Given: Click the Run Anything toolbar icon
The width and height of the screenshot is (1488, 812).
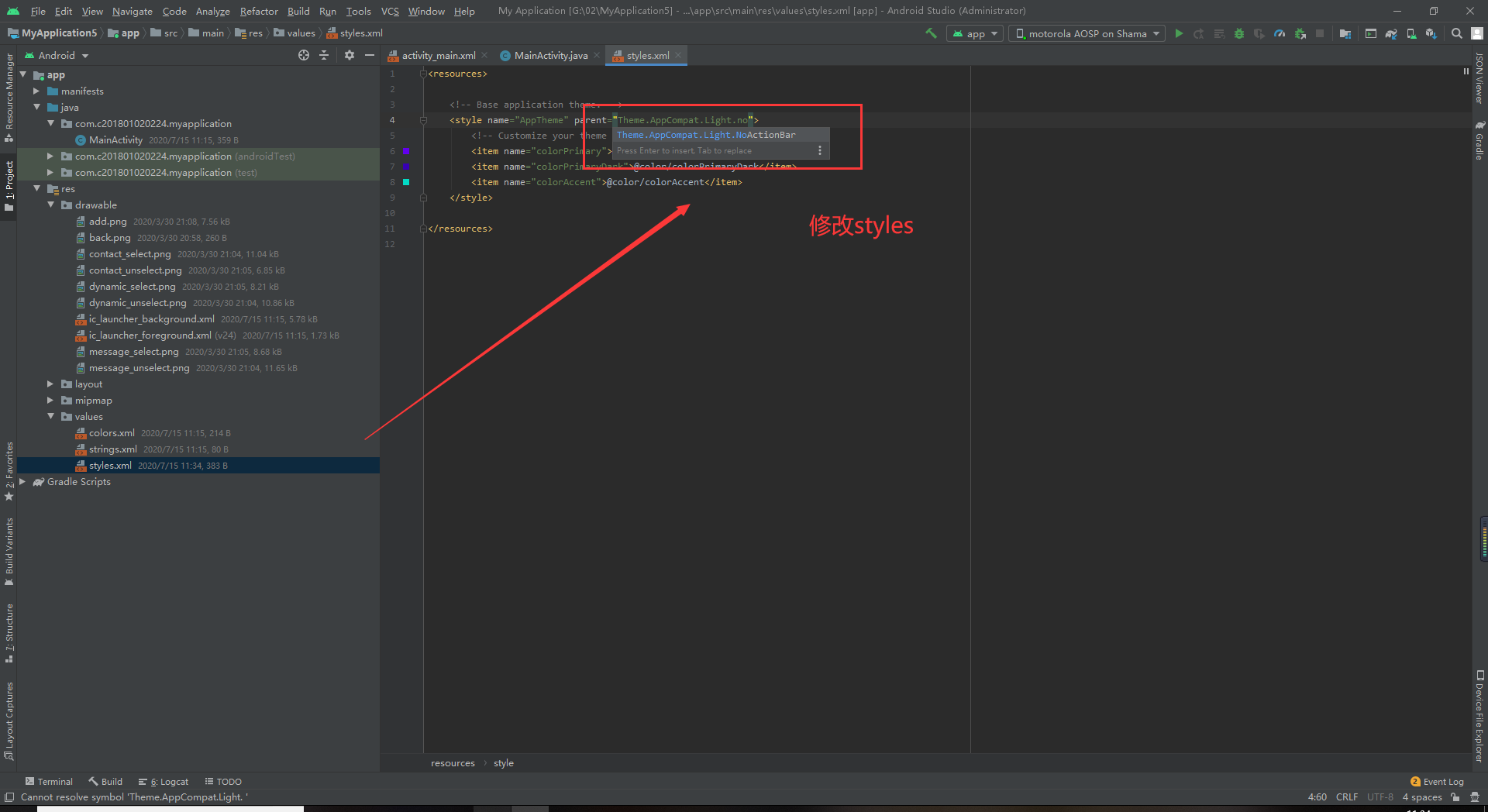Looking at the screenshot, I should pos(1370,33).
